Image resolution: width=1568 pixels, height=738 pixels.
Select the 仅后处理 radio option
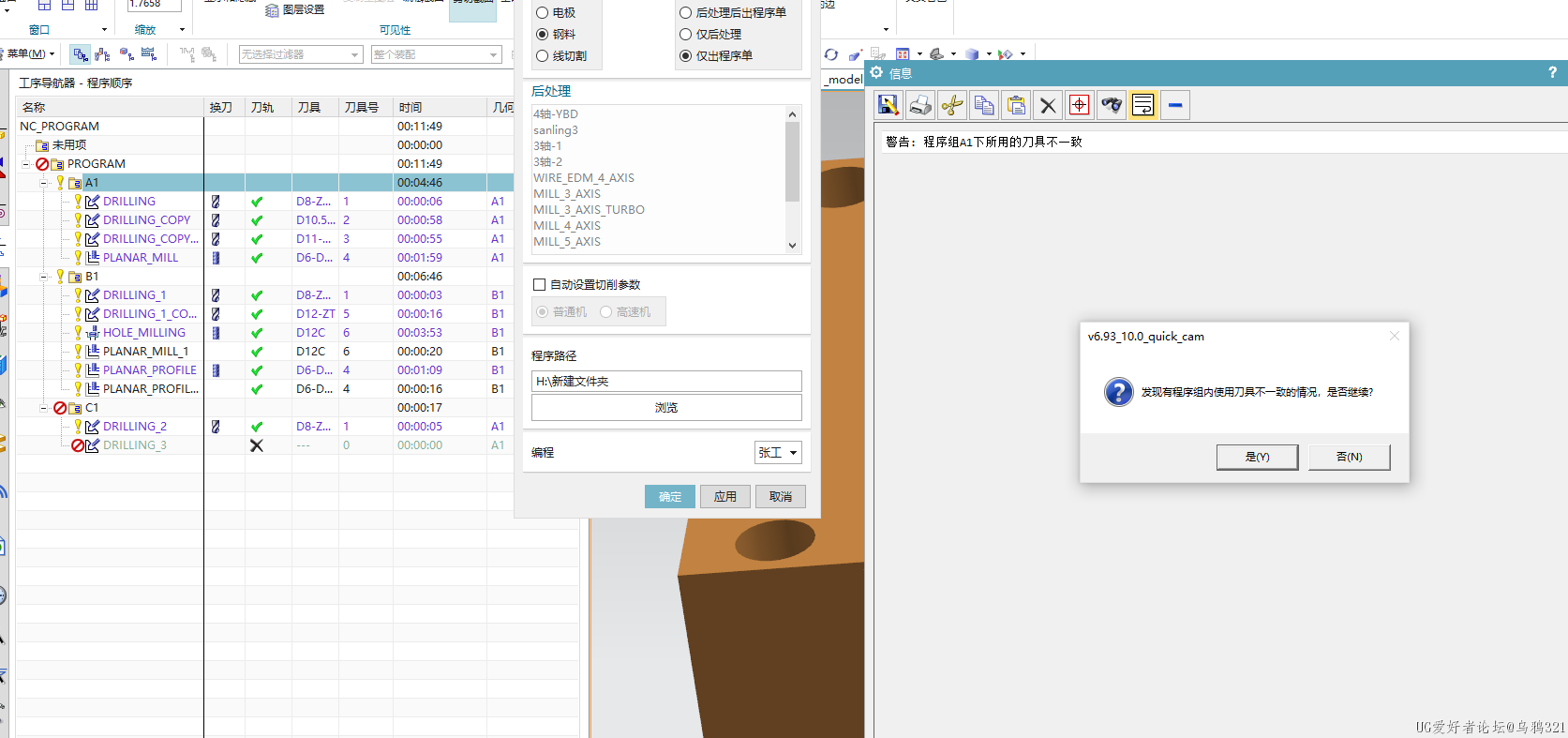click(685, 35)
